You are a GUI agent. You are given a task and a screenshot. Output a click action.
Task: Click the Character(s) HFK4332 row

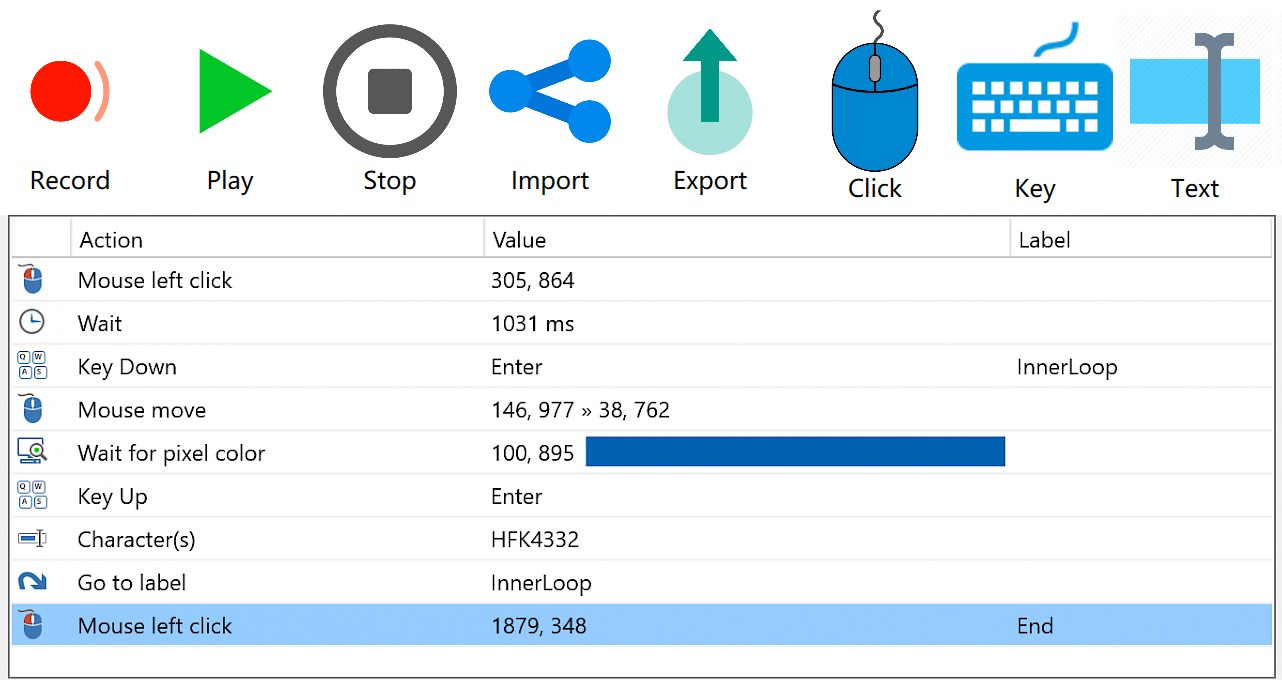tap(400, 540)
